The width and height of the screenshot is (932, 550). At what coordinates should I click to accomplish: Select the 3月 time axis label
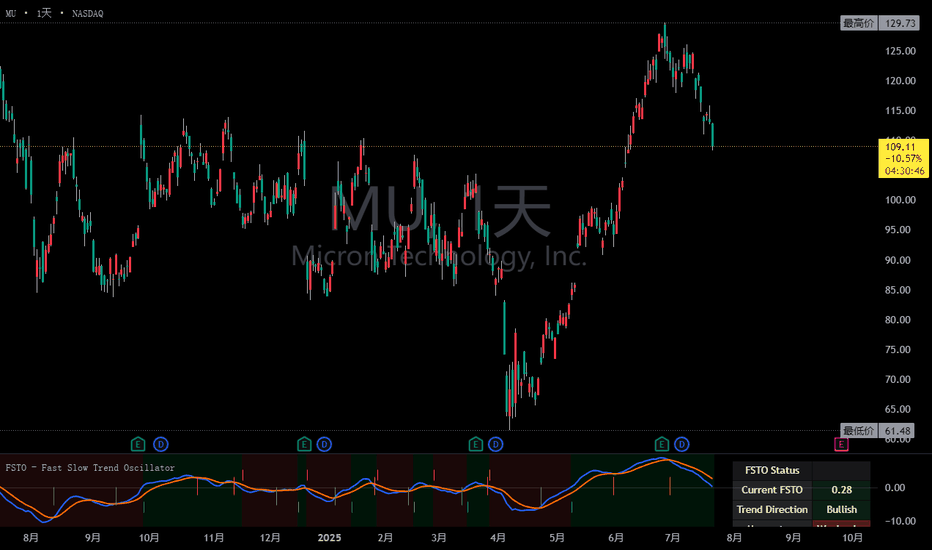(x=439, y=538)
